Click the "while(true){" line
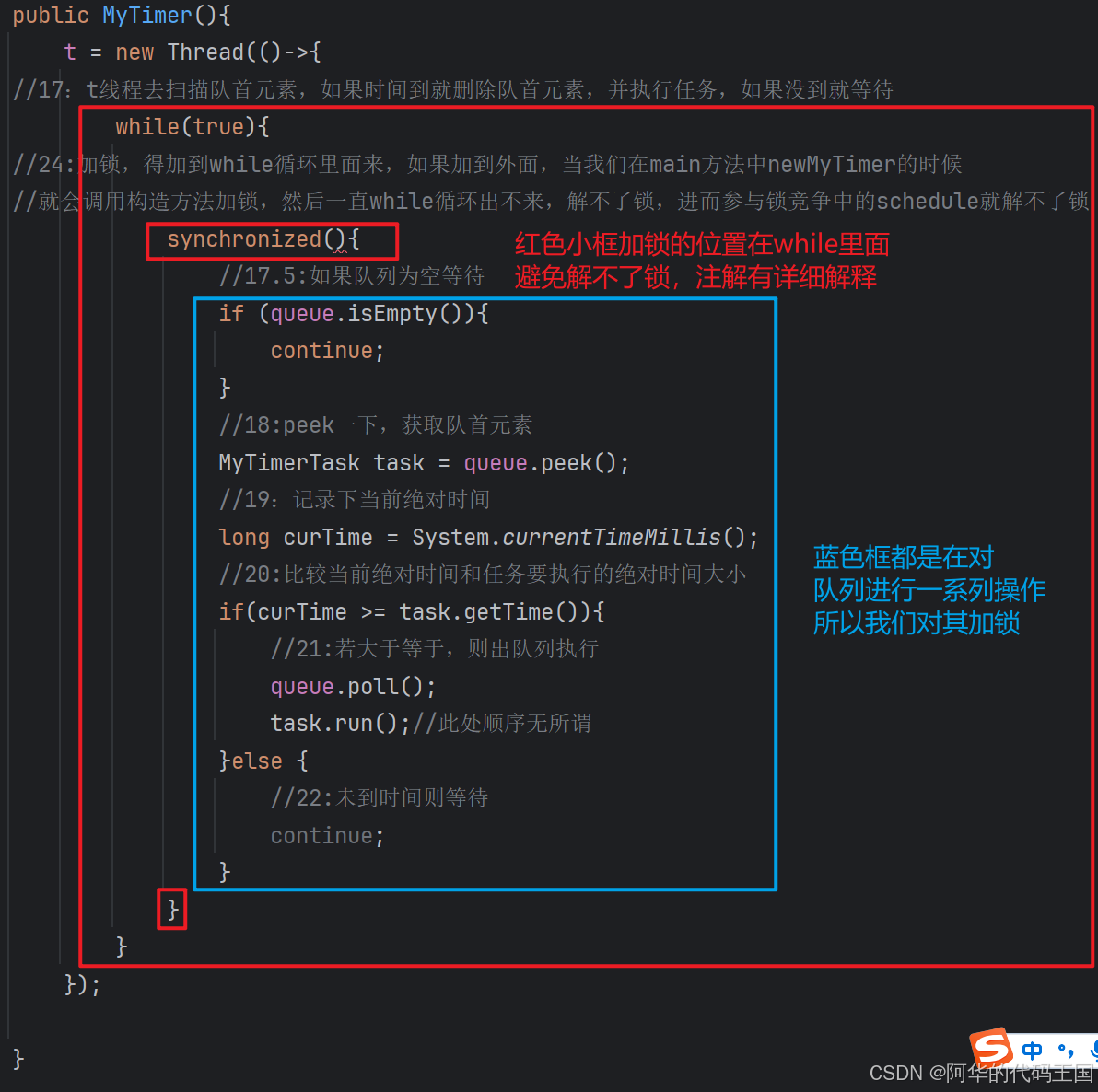The width and height of the screenshot is (1098, 1092). coord(193,127)
